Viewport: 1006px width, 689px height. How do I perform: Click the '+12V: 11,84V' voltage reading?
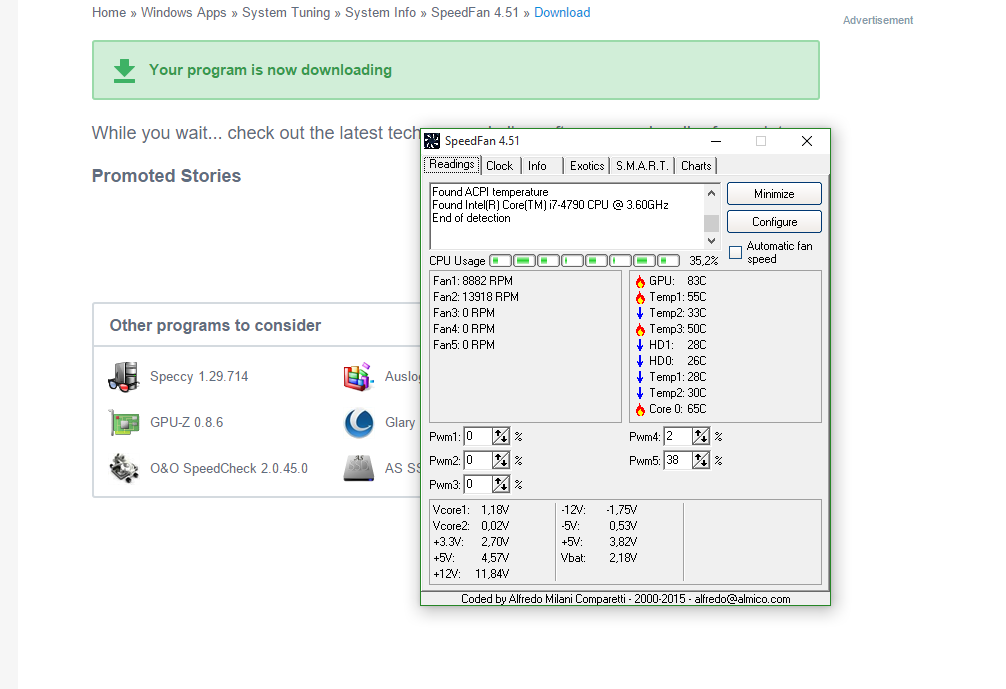(471, 574)
